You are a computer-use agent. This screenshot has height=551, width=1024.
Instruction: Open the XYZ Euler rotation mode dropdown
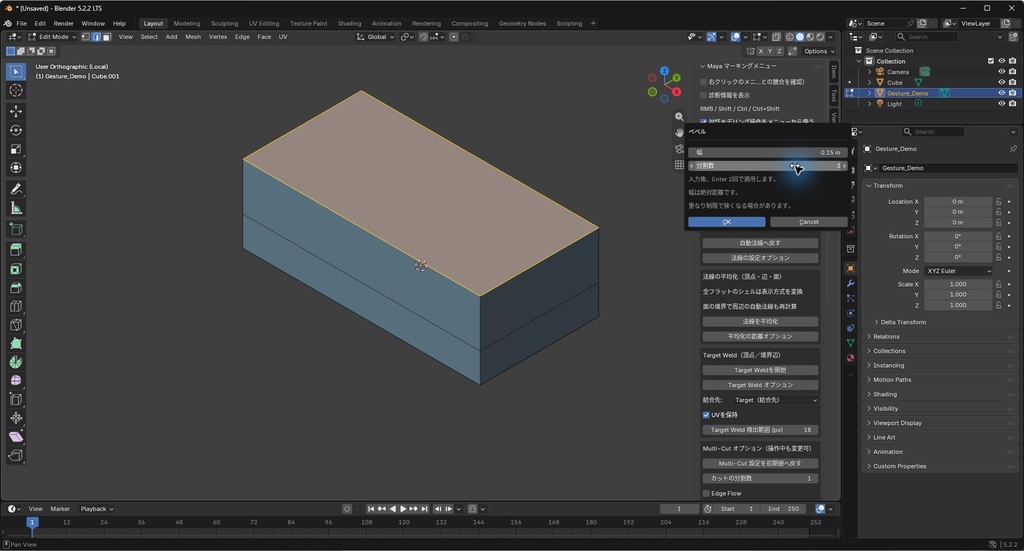(x=958, y=271)
